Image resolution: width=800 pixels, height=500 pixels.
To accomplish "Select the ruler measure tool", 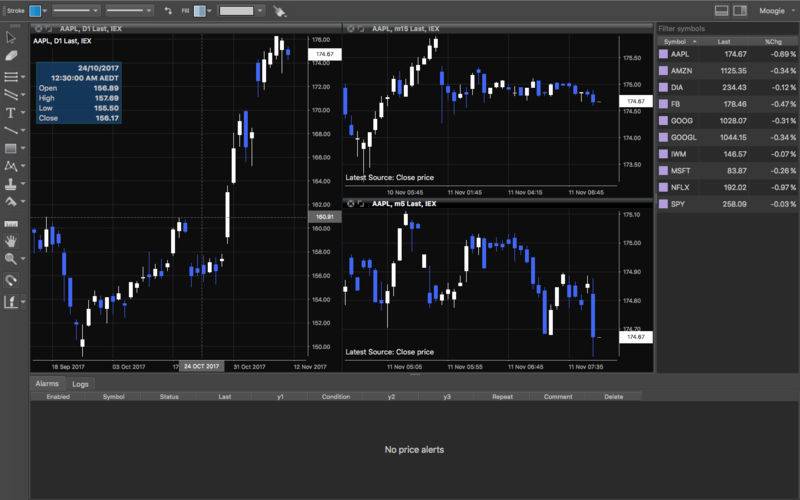I will click(x=11, y=223).
